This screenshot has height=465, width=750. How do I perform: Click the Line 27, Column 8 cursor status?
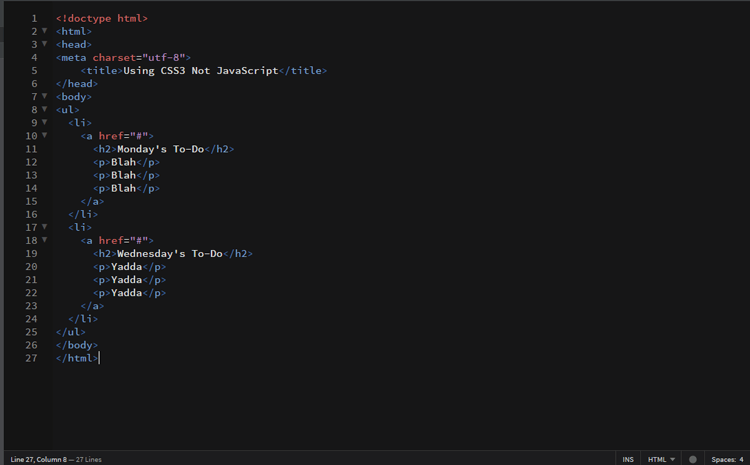pos(39,459)
